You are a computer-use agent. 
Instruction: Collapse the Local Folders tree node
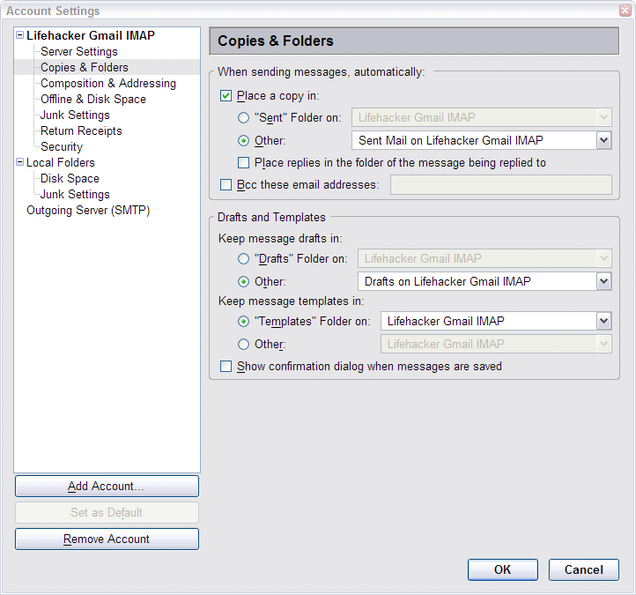[x=19, y=162]
